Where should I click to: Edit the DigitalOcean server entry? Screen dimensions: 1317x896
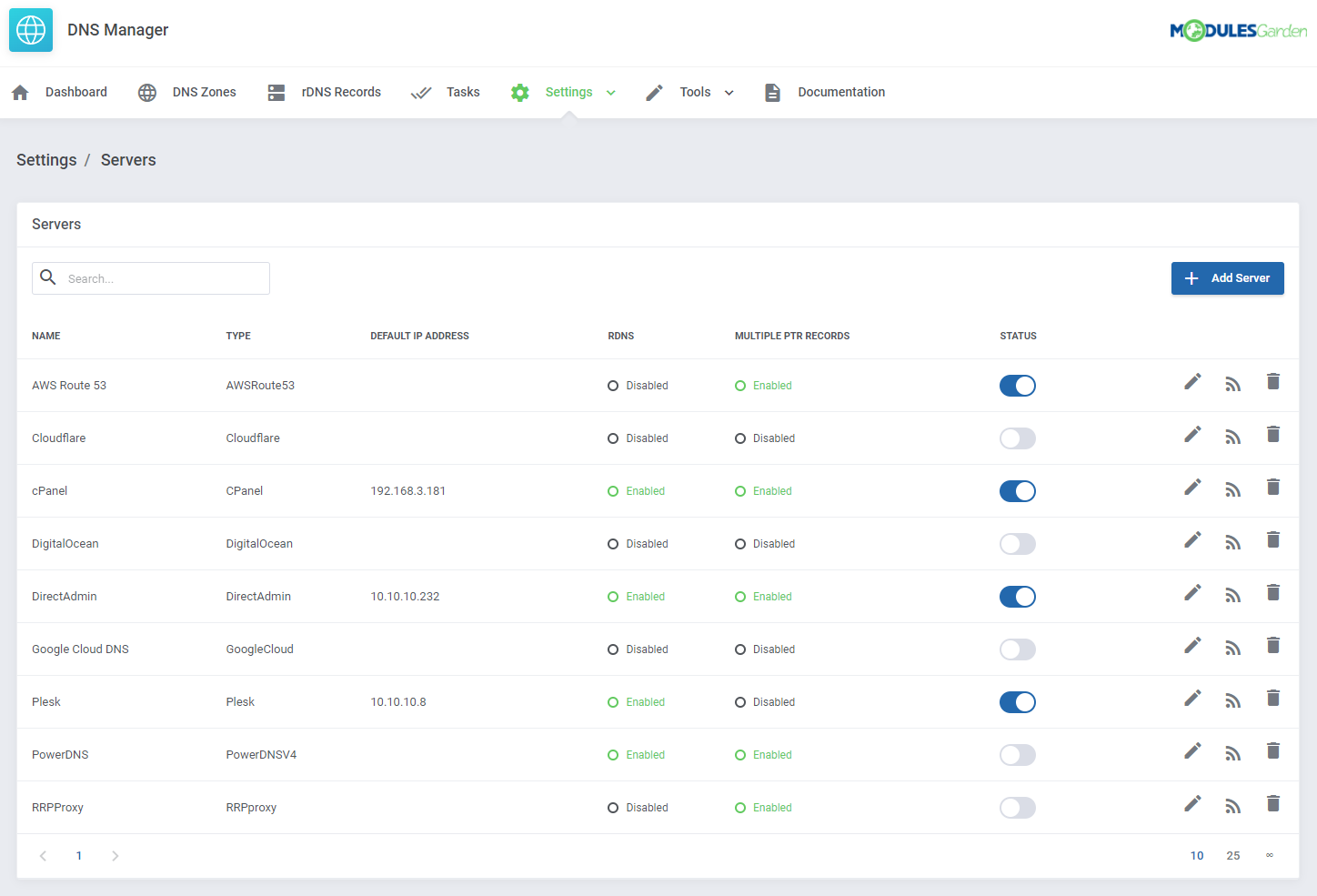[x=1192, y=540]
